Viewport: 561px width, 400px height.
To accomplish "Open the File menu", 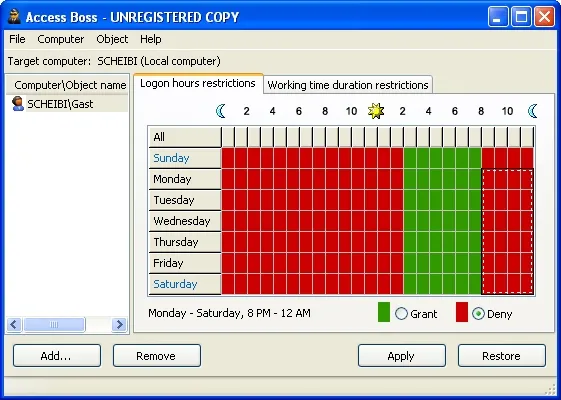I will point(17,39).
